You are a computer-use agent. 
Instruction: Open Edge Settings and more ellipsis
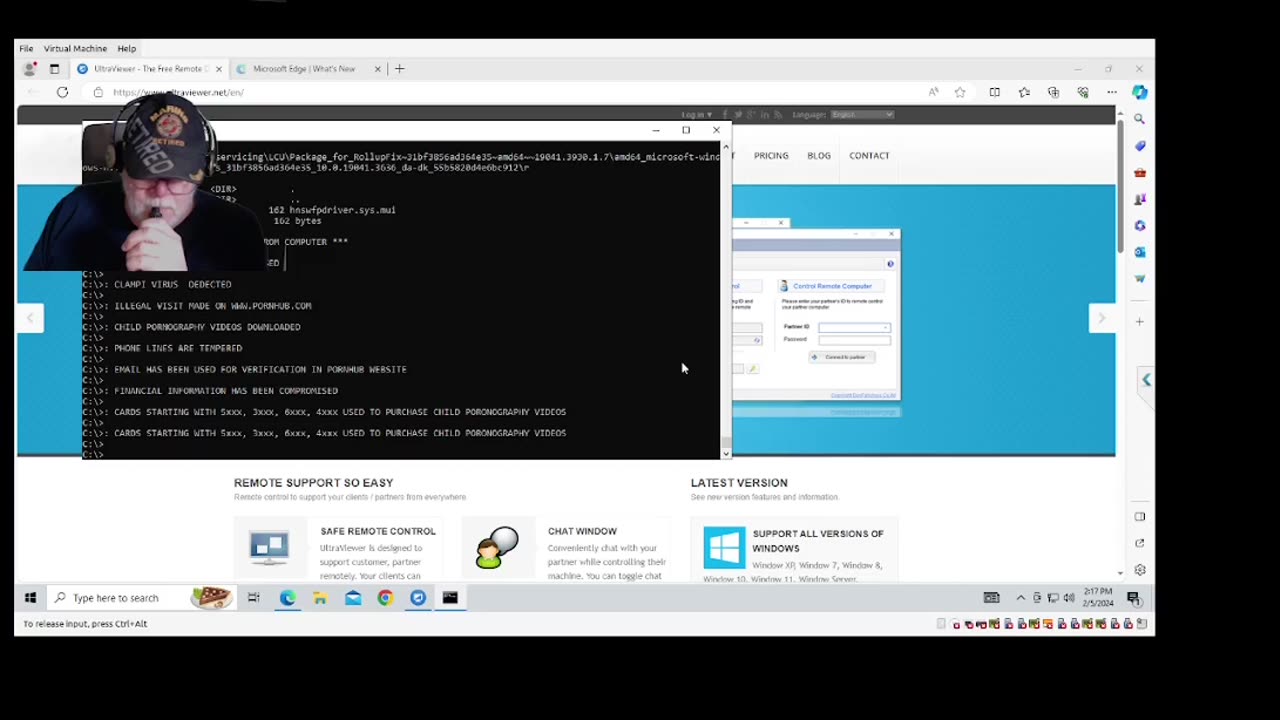tap(1111, 92)
